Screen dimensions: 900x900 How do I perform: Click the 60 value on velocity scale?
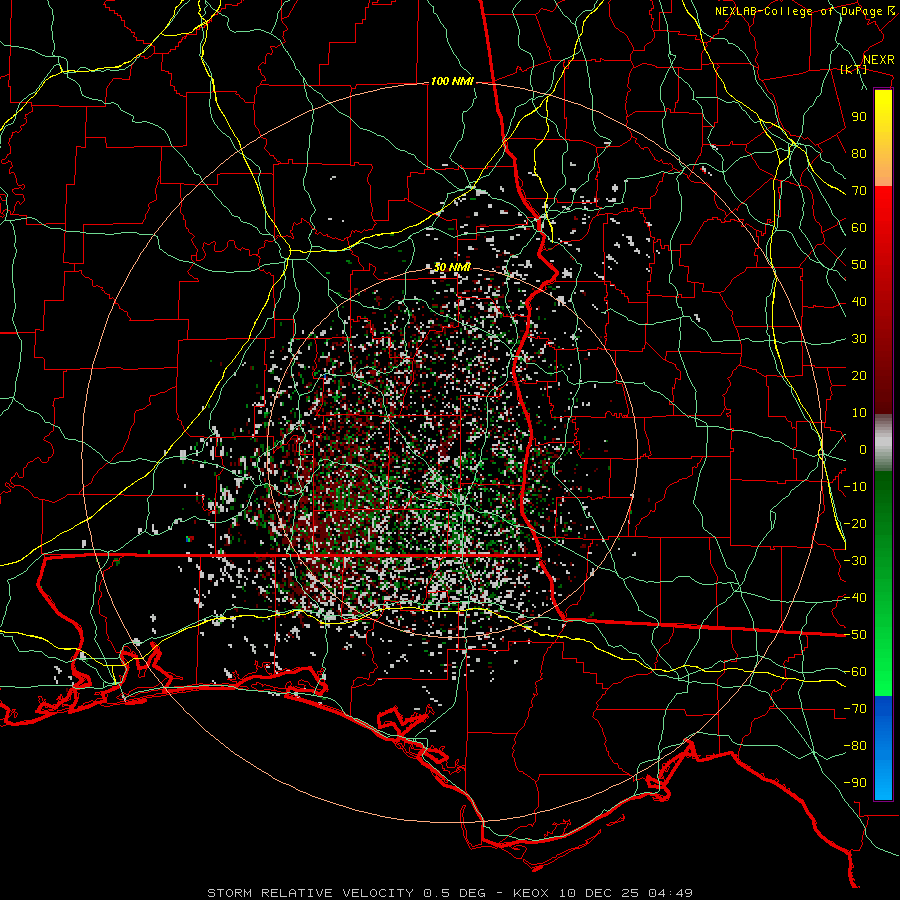tap(859, 228)
